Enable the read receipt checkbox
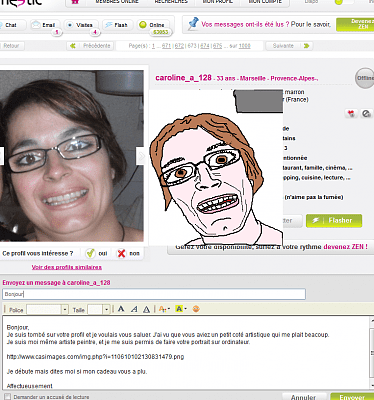Image resolution: width=374 pixels, height=400 pixels. click(x=8, y=397)
